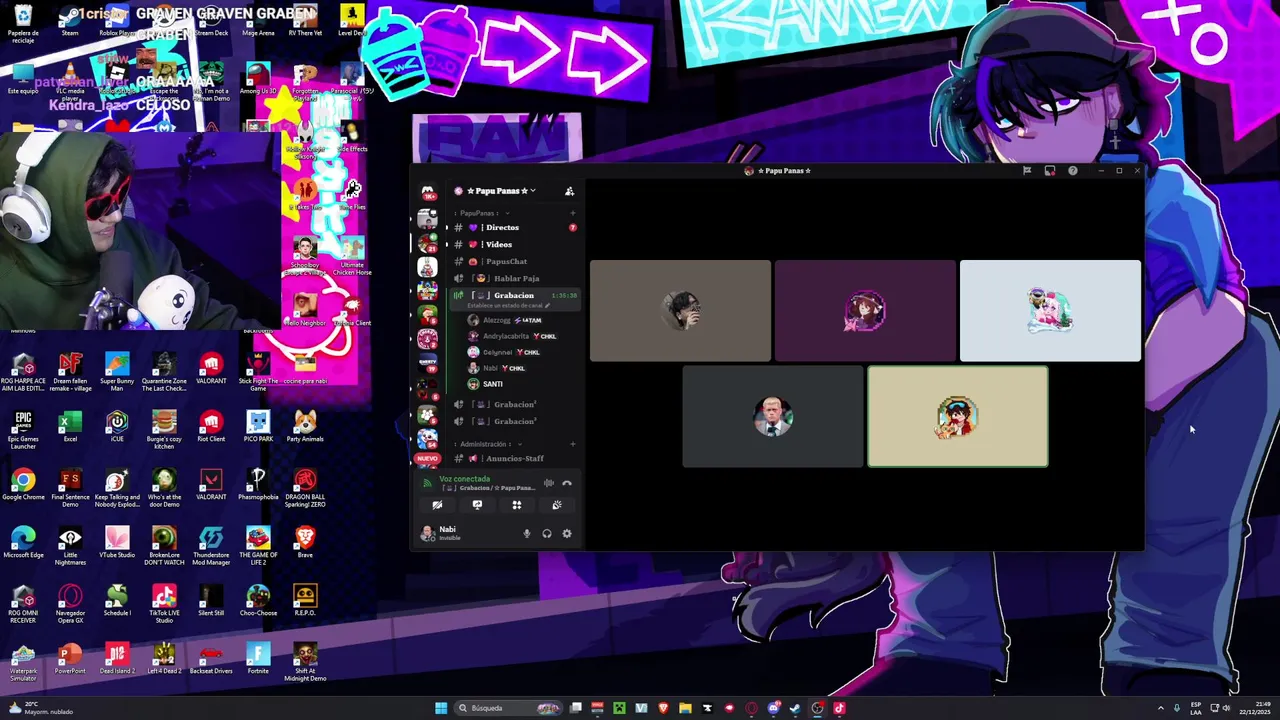Select SANTI in voice member list

(x=522, y=384)
